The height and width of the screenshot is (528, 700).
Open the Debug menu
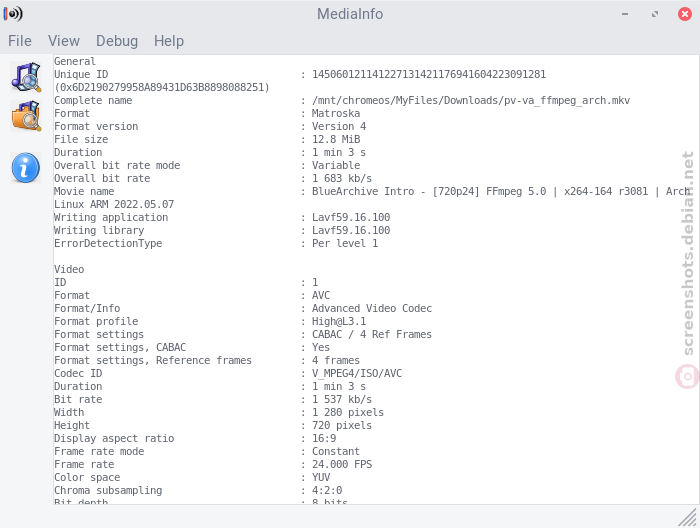117,41
